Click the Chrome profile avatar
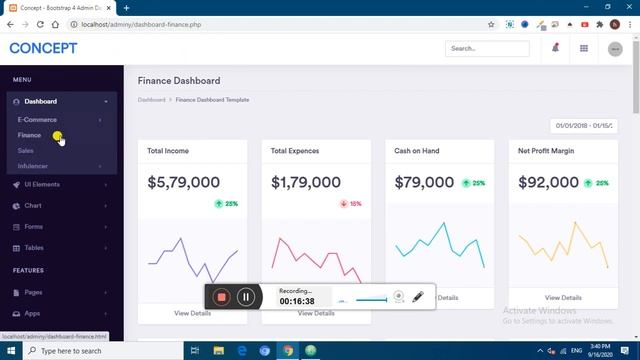 [x=615, y=24]
